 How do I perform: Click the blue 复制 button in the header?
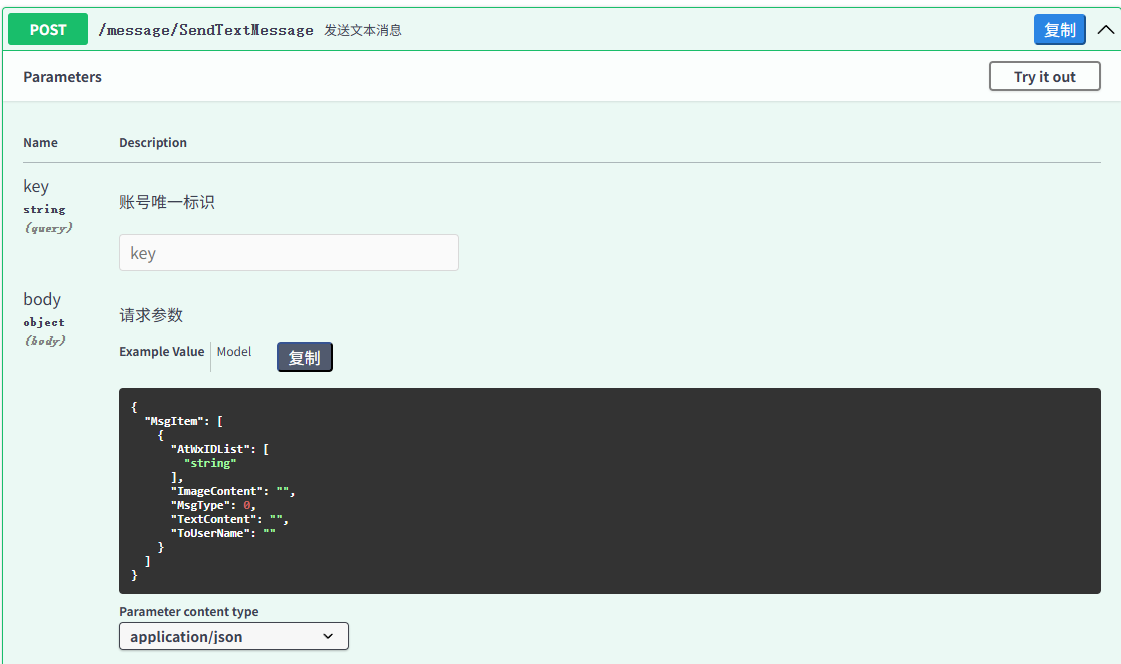pyautogui.click(x=1060, y=29)
